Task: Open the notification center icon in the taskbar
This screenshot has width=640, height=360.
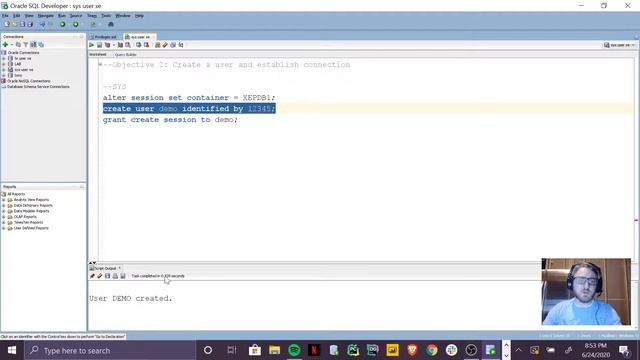Action: (x=624, y=350)
